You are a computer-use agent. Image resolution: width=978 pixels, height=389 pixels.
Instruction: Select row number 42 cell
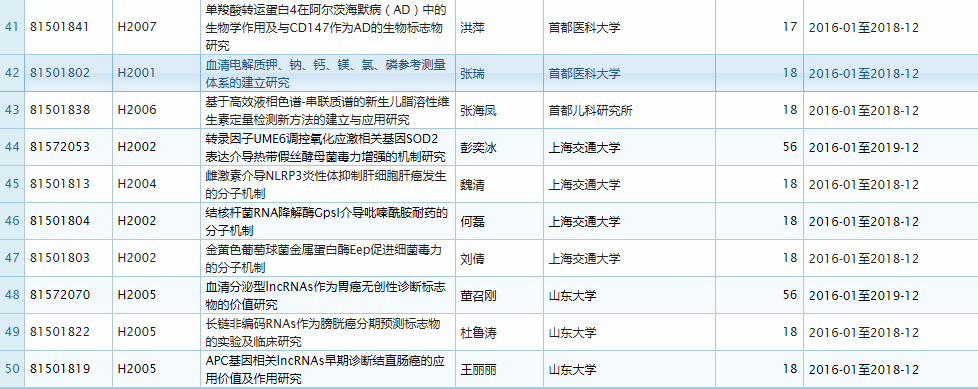pos(12,74)
